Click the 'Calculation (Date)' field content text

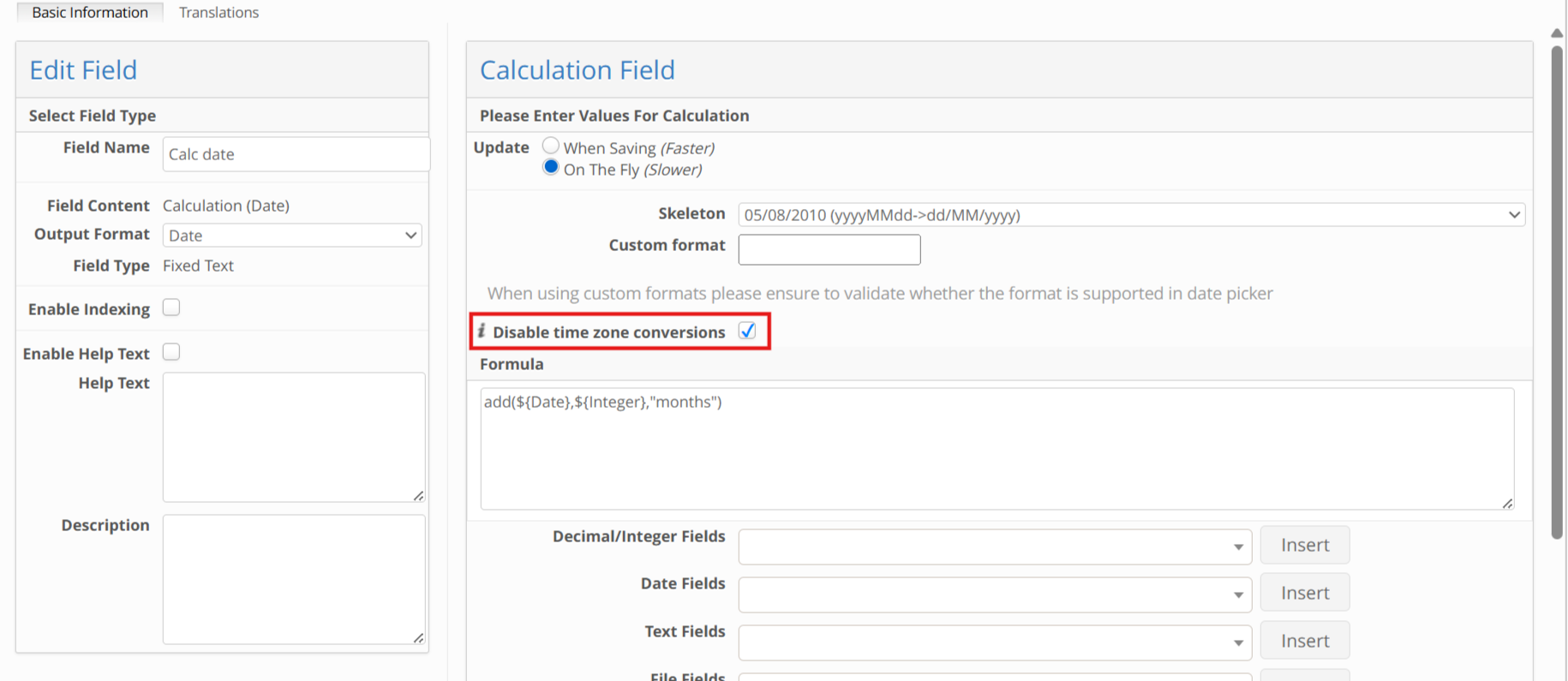coord(226,206)
